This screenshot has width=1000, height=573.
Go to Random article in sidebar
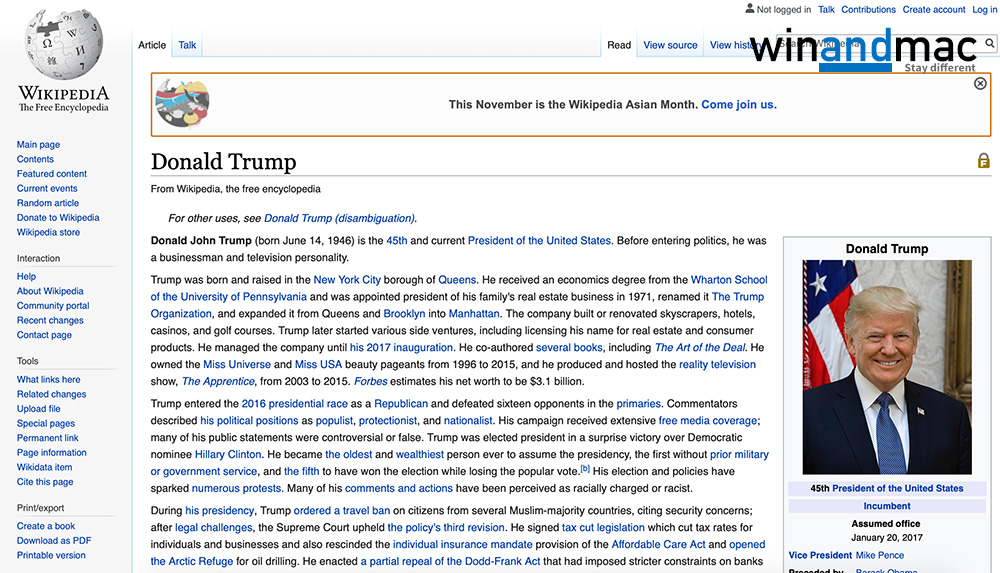[48, 203]
